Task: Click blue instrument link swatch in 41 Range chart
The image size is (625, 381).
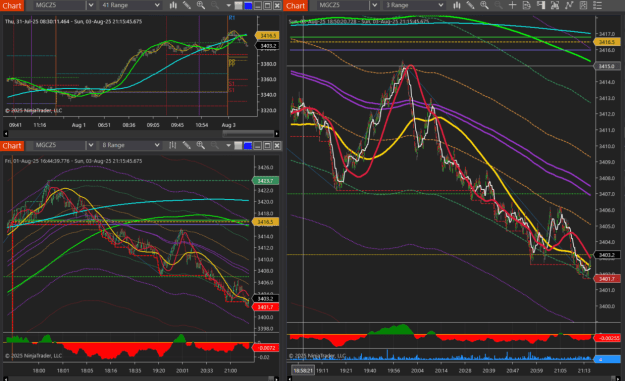Action: coord(248,5)
